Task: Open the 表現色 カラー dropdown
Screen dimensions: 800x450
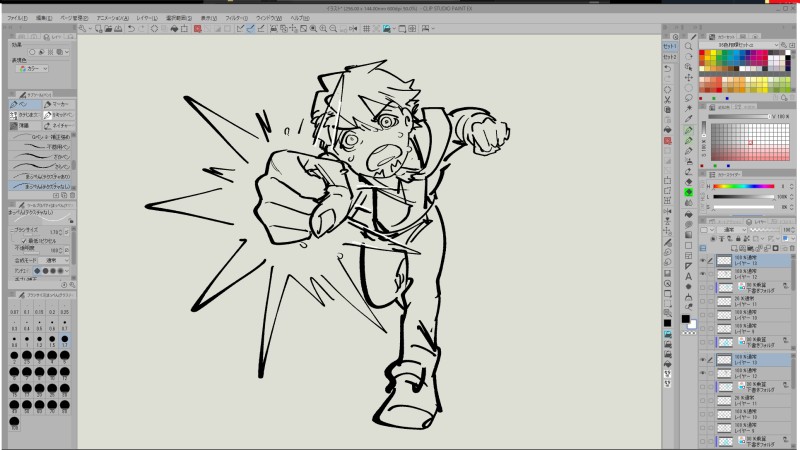Action: tap(32, 68)
